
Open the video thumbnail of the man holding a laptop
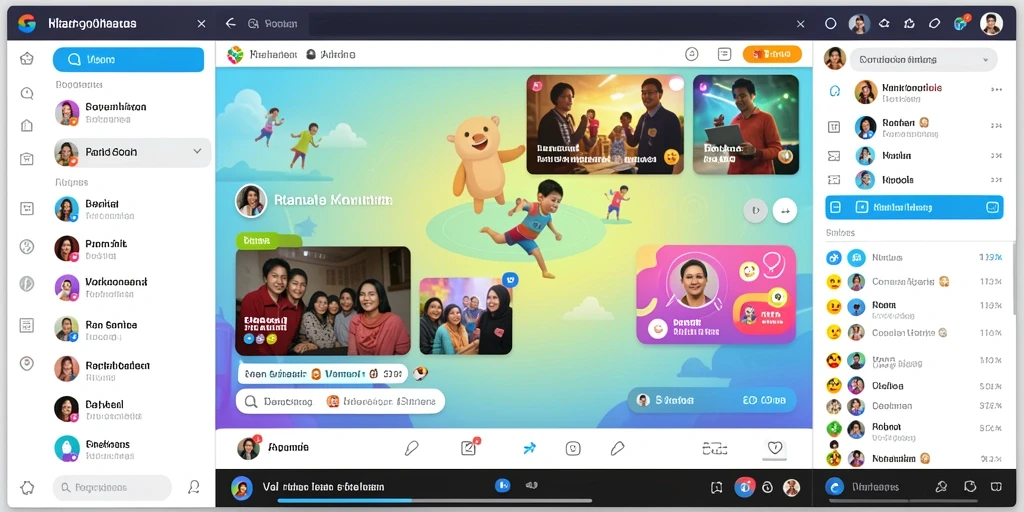tap(746, 124)
